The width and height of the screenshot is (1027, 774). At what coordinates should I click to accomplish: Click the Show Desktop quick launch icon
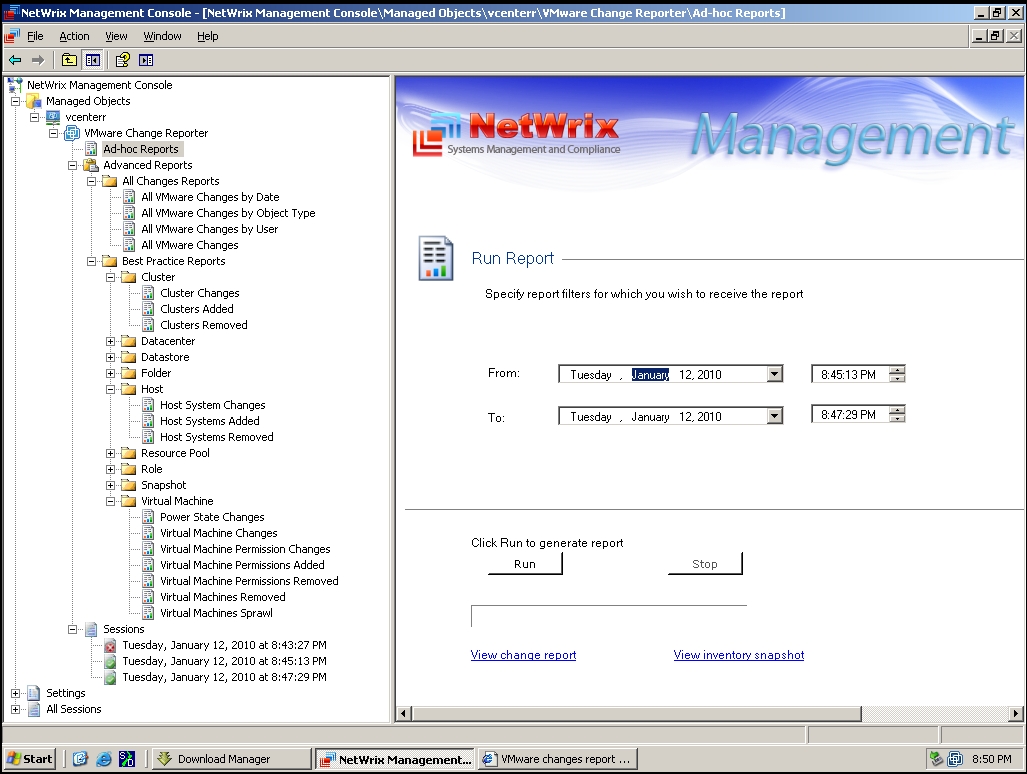point(81,759)
